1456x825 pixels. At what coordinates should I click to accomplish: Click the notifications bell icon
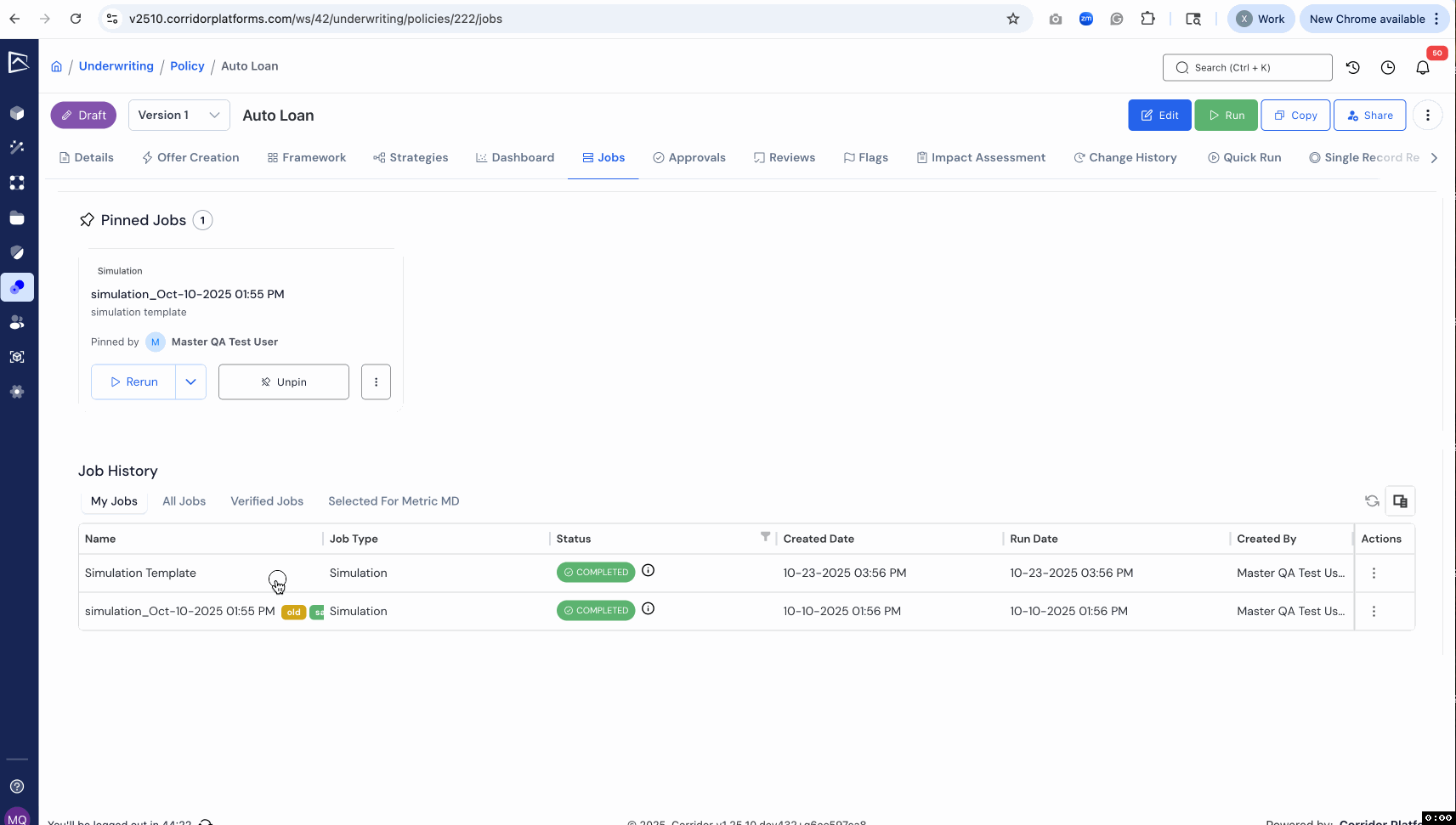click(1423, 68)
